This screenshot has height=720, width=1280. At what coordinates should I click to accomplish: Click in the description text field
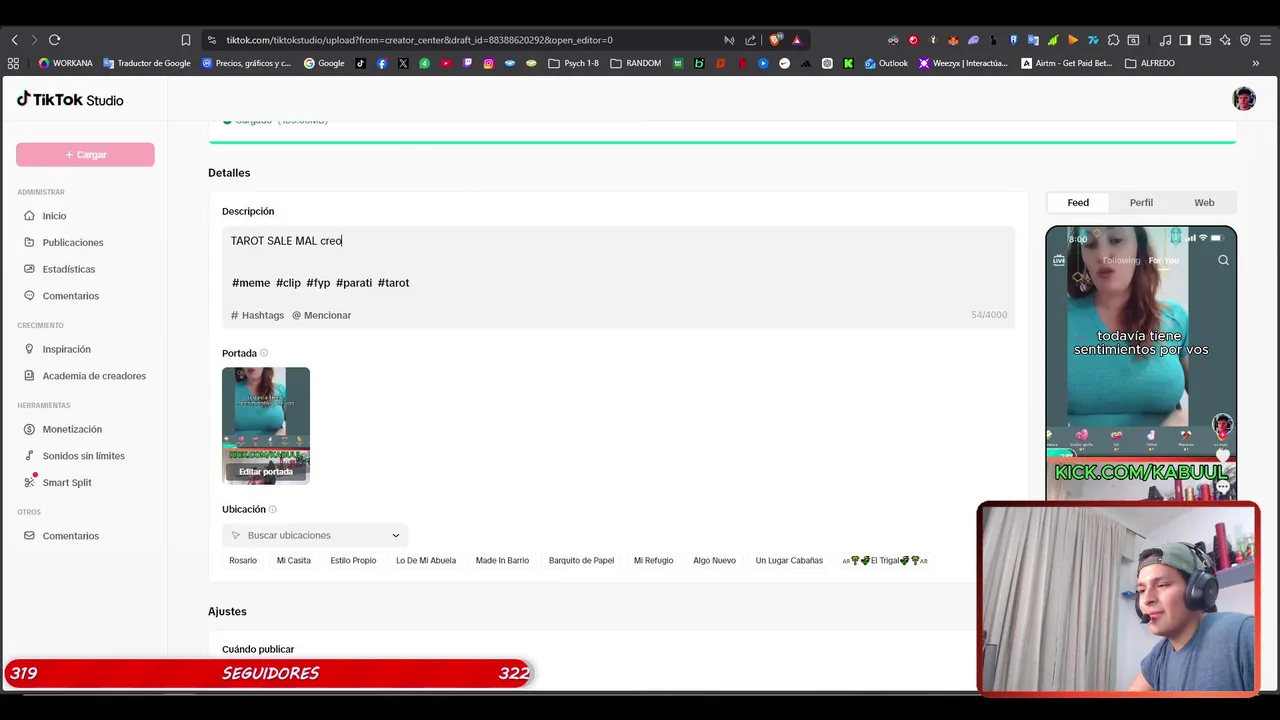pyautogui.click(x=618, y=262)
